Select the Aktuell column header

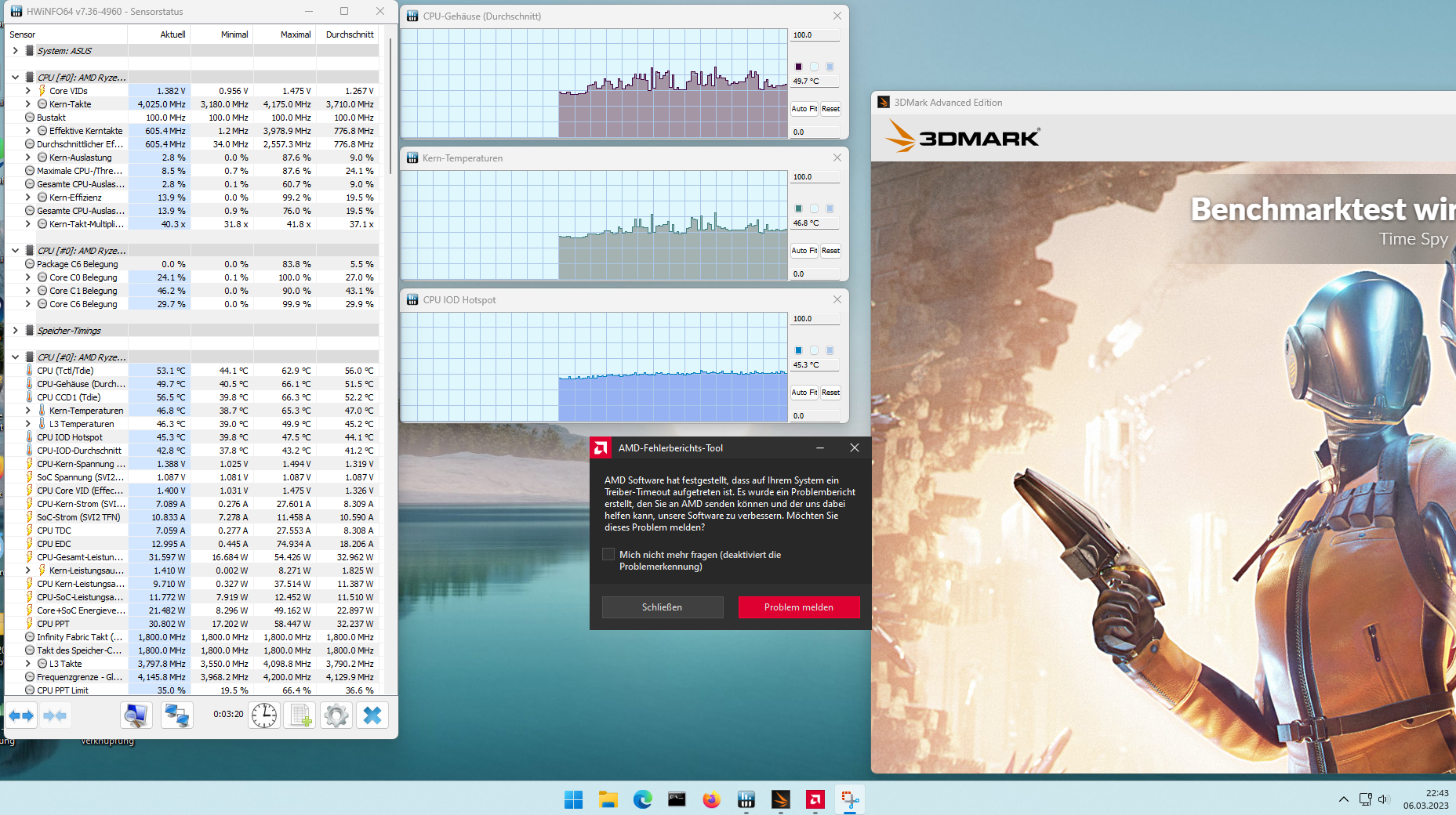[x=159, y=34]
